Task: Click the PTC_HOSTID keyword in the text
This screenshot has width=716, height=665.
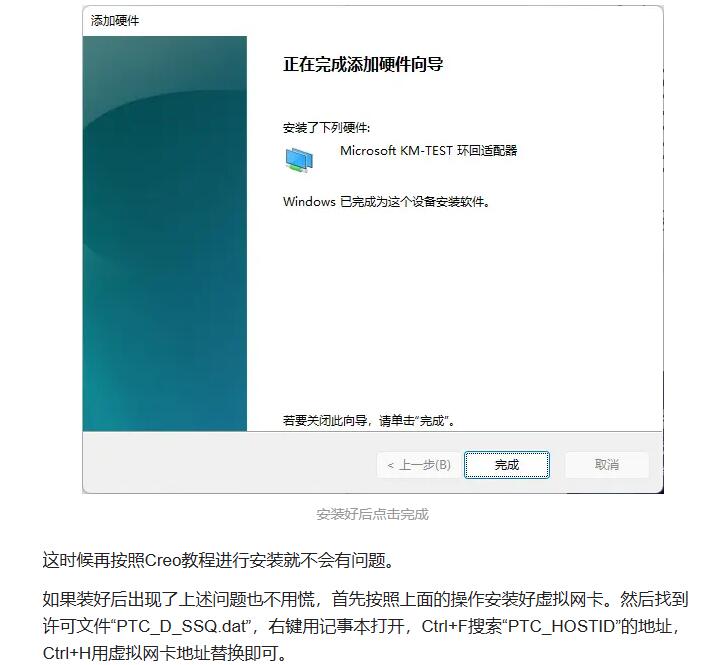Action: (561, 626)
